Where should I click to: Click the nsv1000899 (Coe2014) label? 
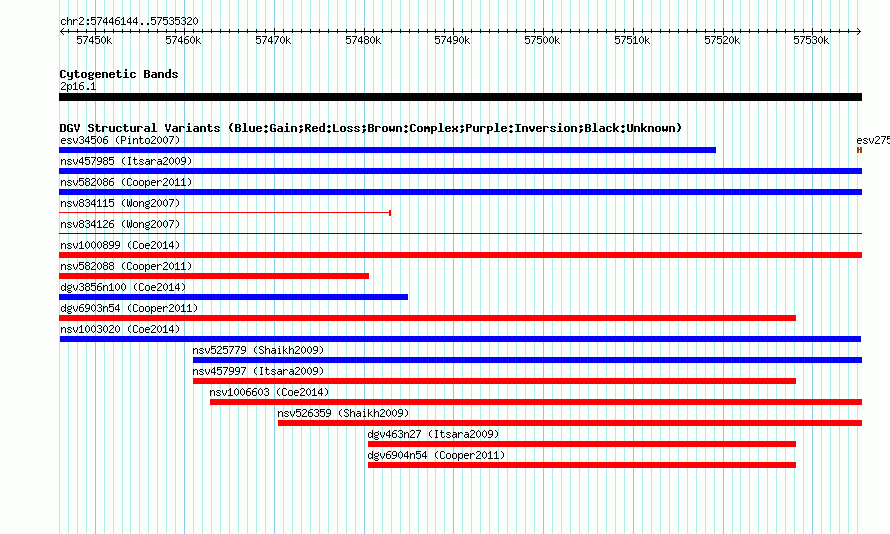click(120, 245)
